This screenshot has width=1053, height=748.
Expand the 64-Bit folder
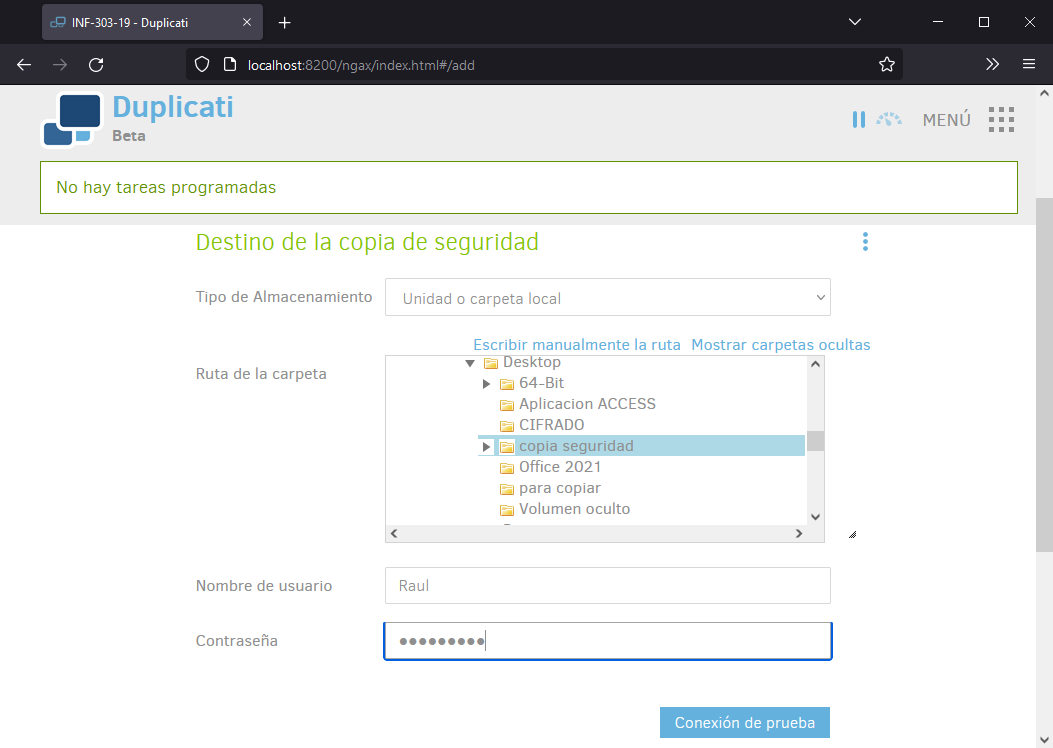[x=487, y=384]
